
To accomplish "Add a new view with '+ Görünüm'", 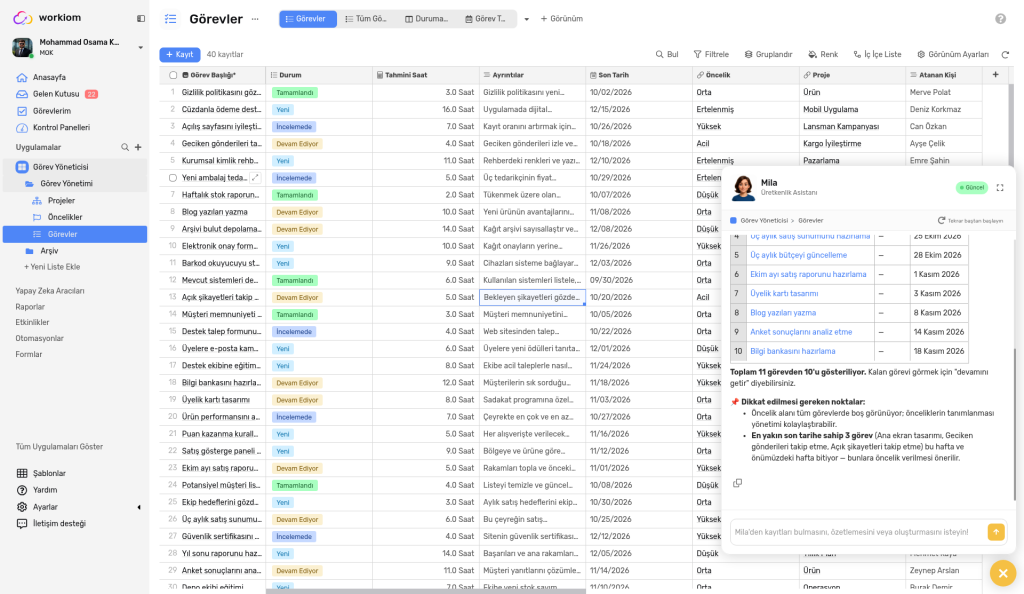I will pyautogui.click(x=562, y=19).
